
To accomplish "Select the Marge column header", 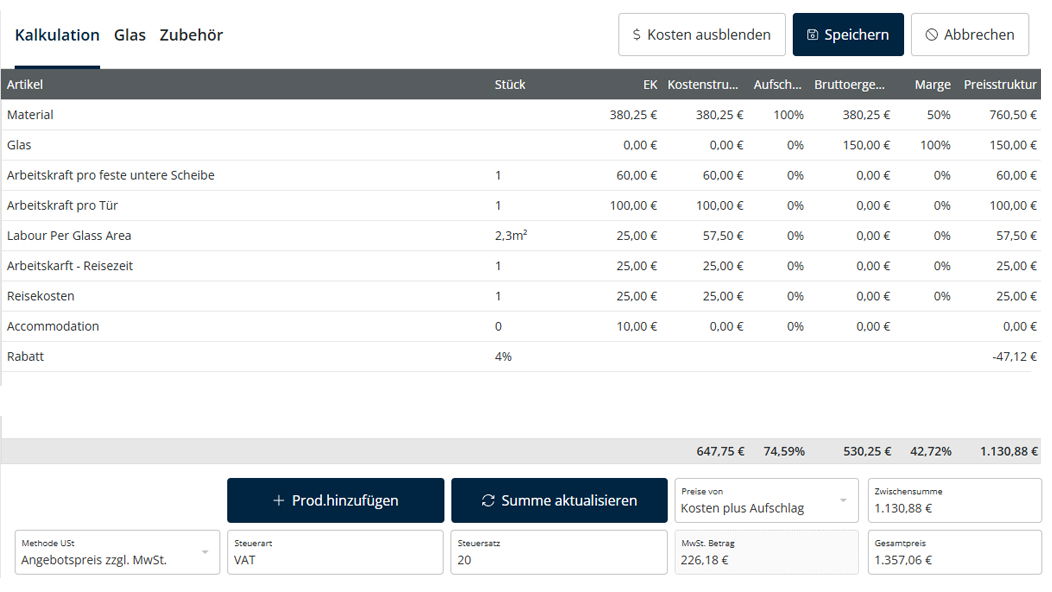I will pos(932,85).
